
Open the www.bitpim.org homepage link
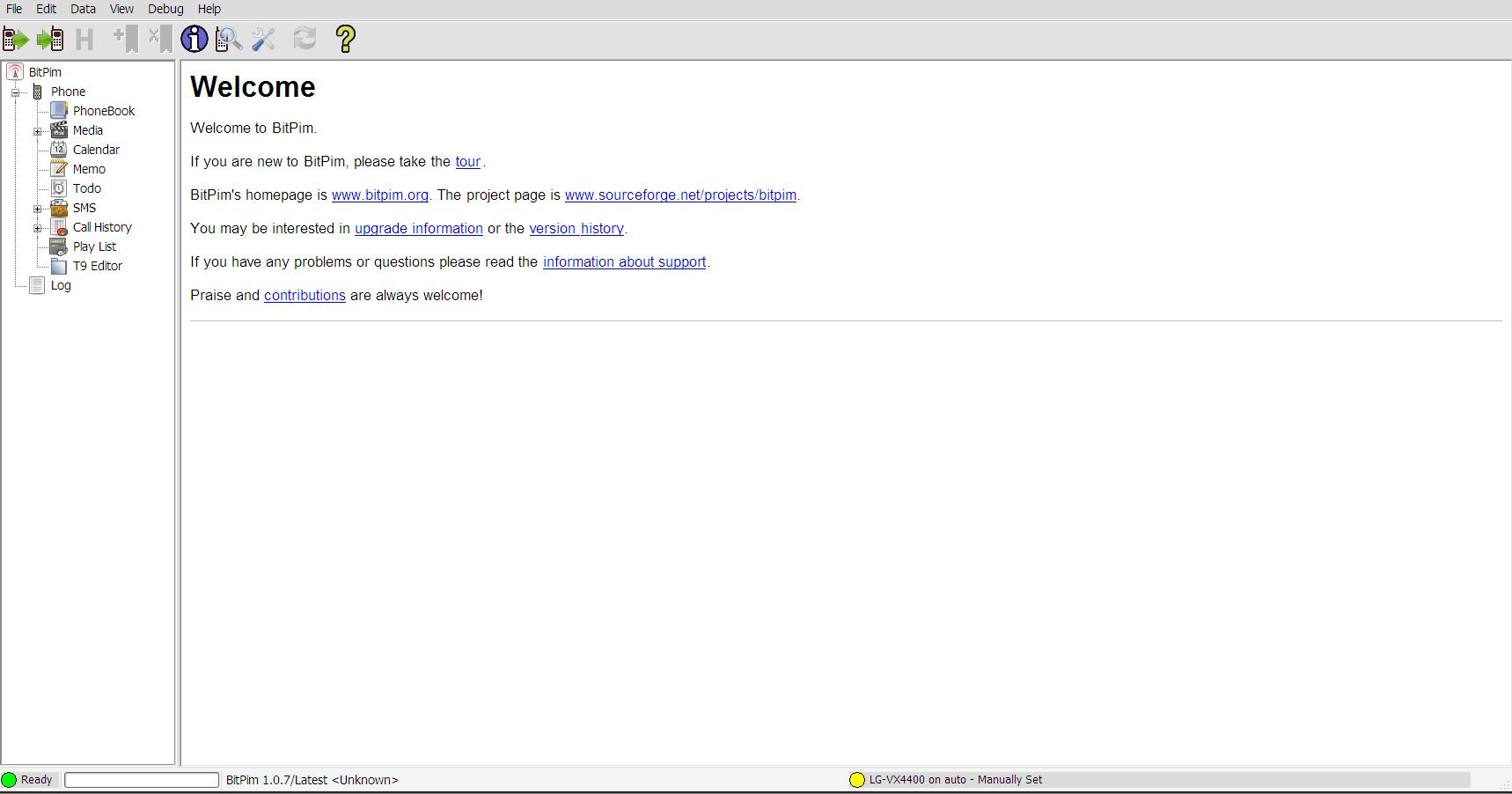[380, 195]
